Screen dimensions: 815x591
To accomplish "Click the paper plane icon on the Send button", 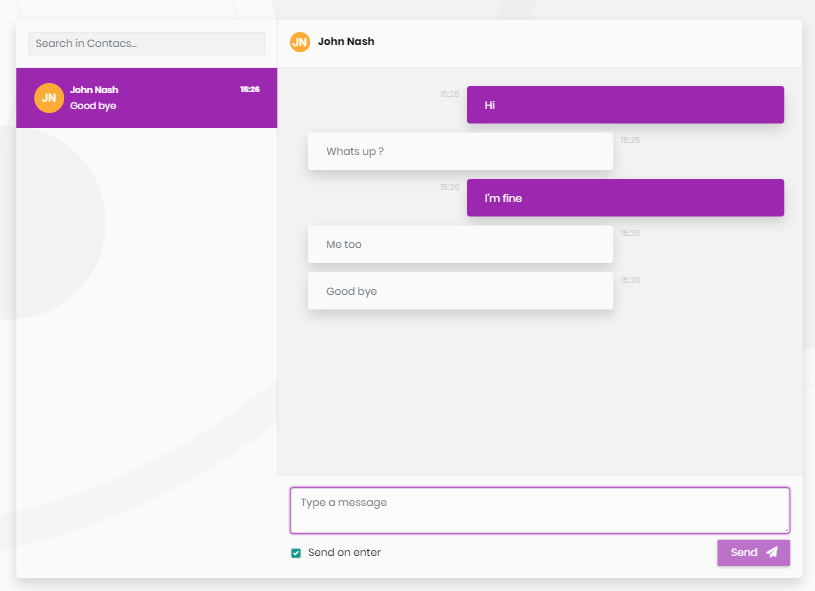I will (x=772, y=552).
